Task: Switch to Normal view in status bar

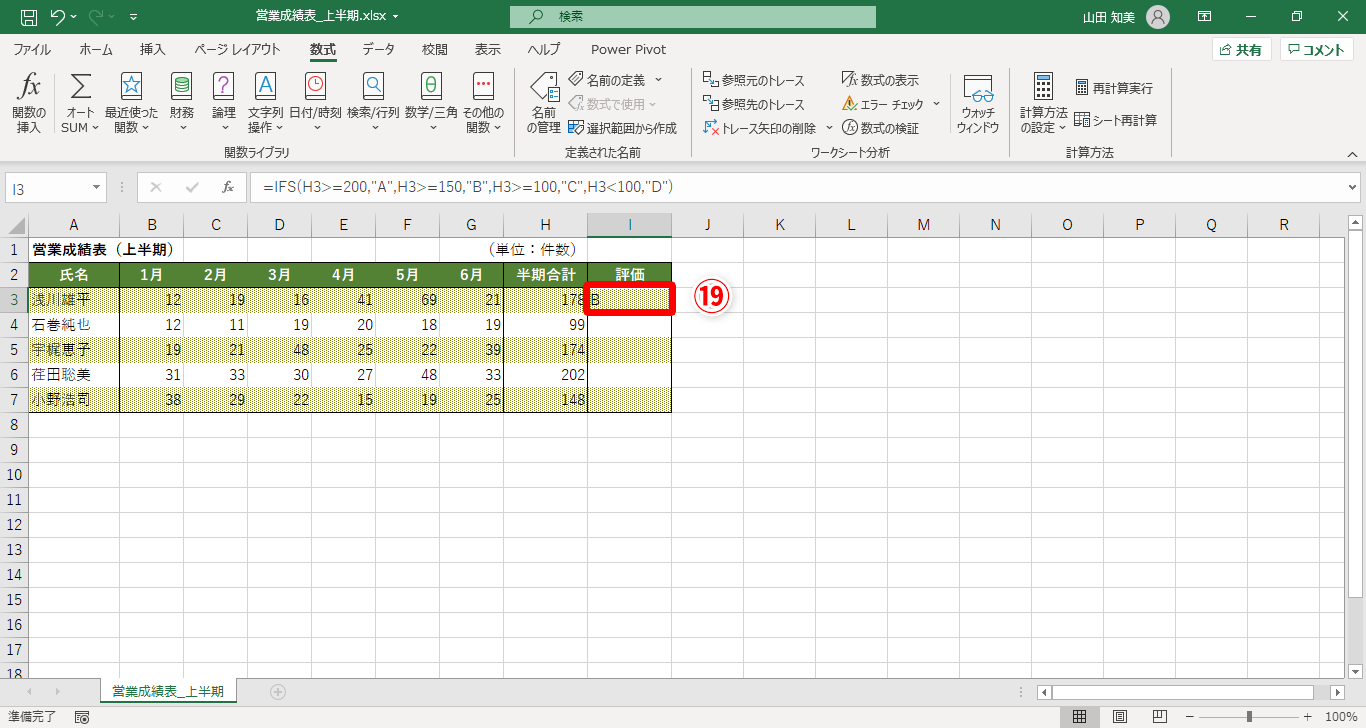Action: 1080,717
